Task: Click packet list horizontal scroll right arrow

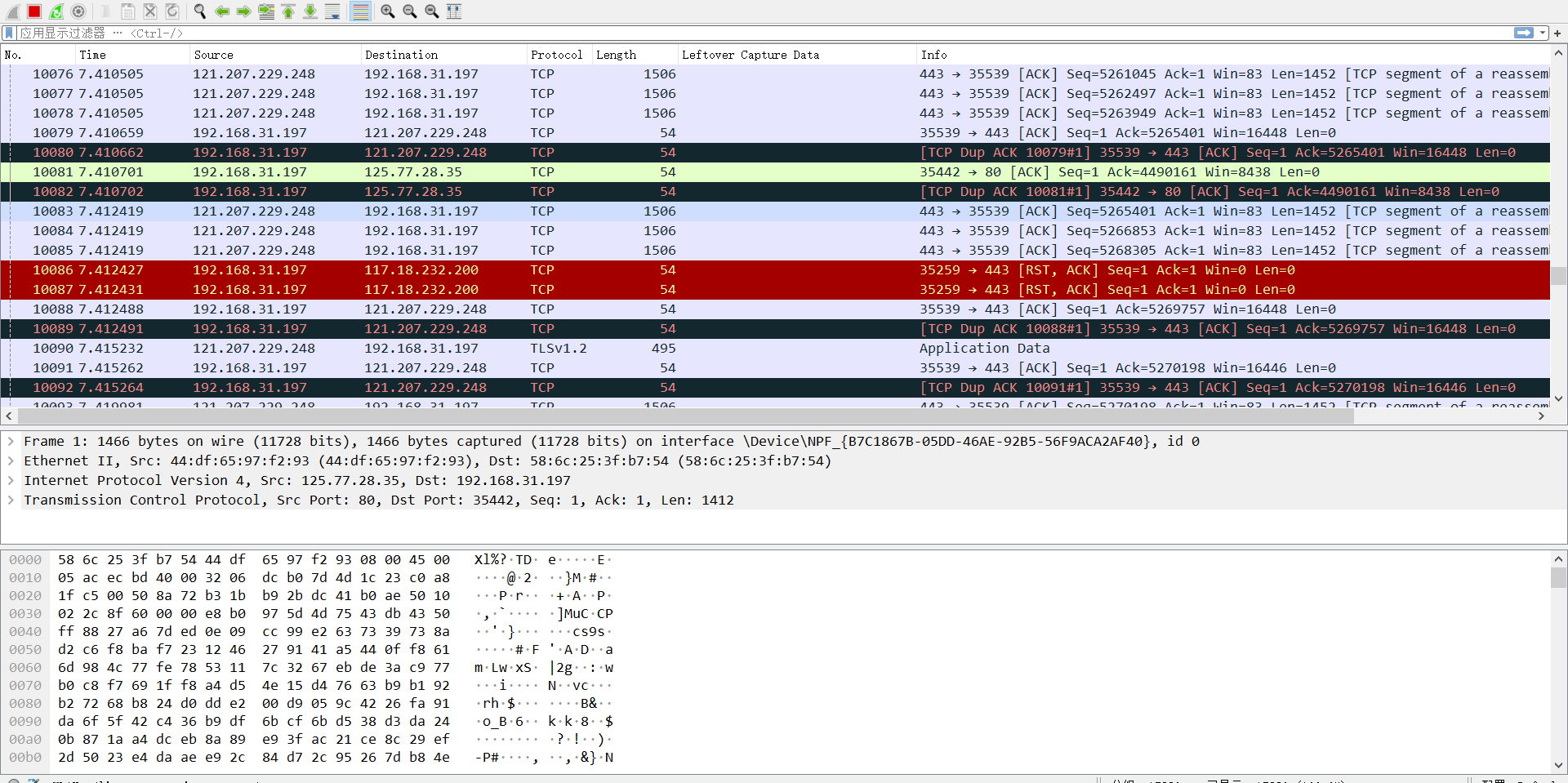Action: [1541, 416]
